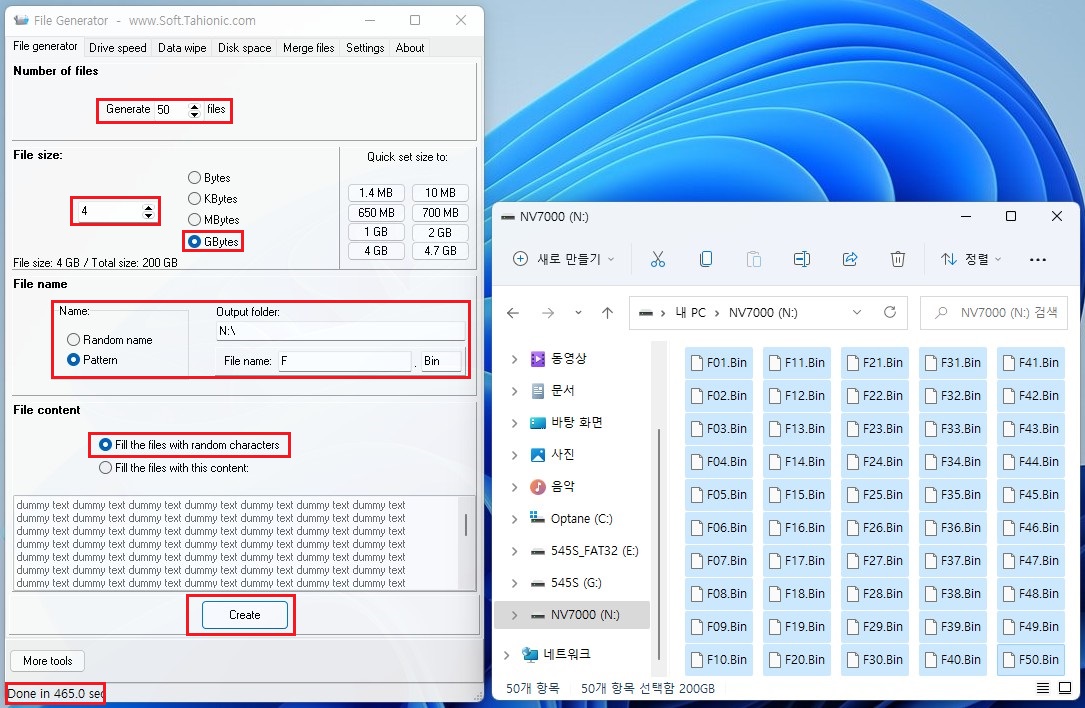
Task: Select file F50.Bin
Action: pos(1030,660)
